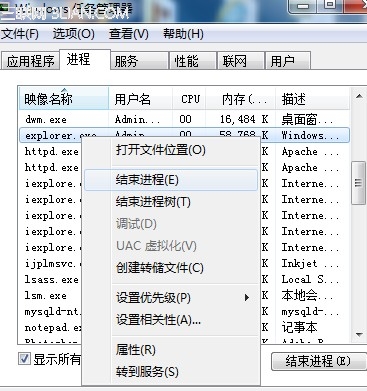Image resolution: width=367 pixels, height=391 pixels.
Task: Click the process list scrollbar thumb
Action: pos(359,183)
